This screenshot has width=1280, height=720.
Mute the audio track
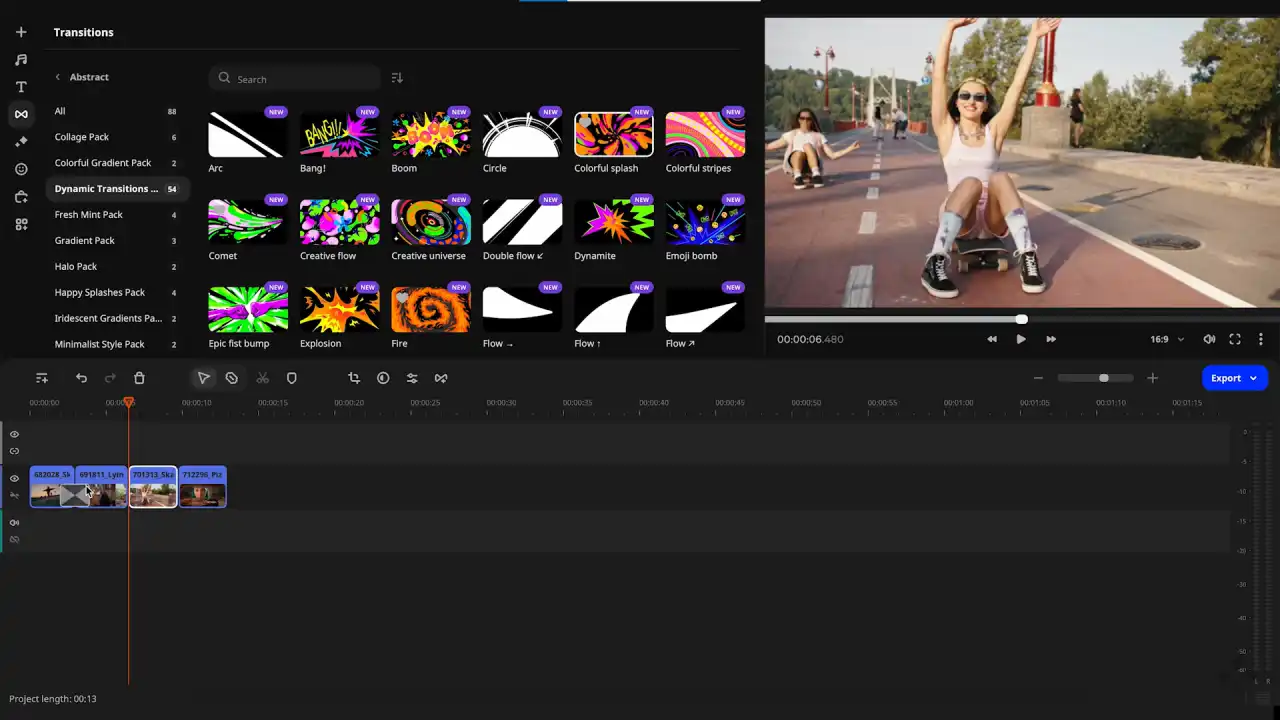(x=14, y=522)
